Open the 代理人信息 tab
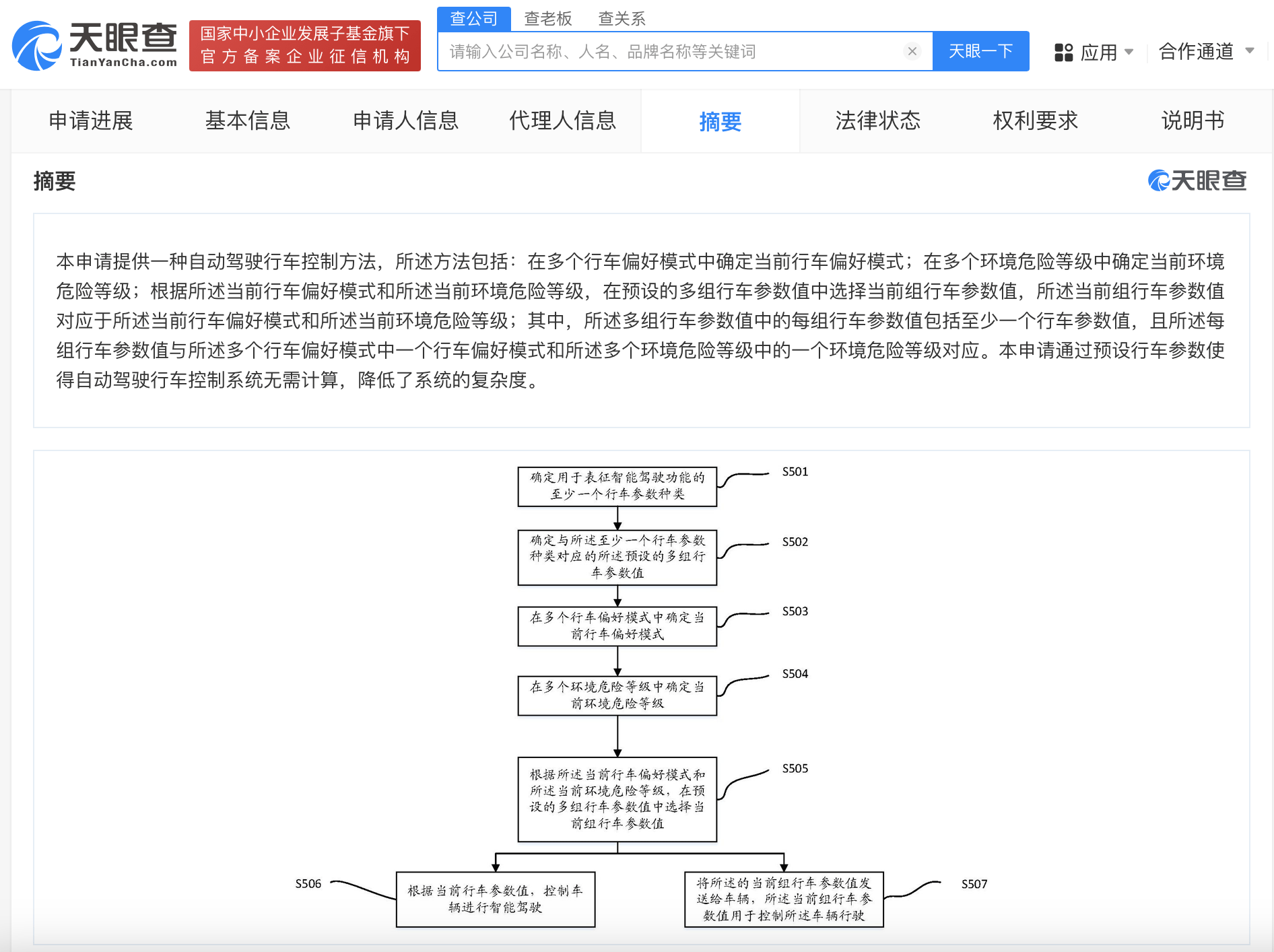 click(563, 121)
